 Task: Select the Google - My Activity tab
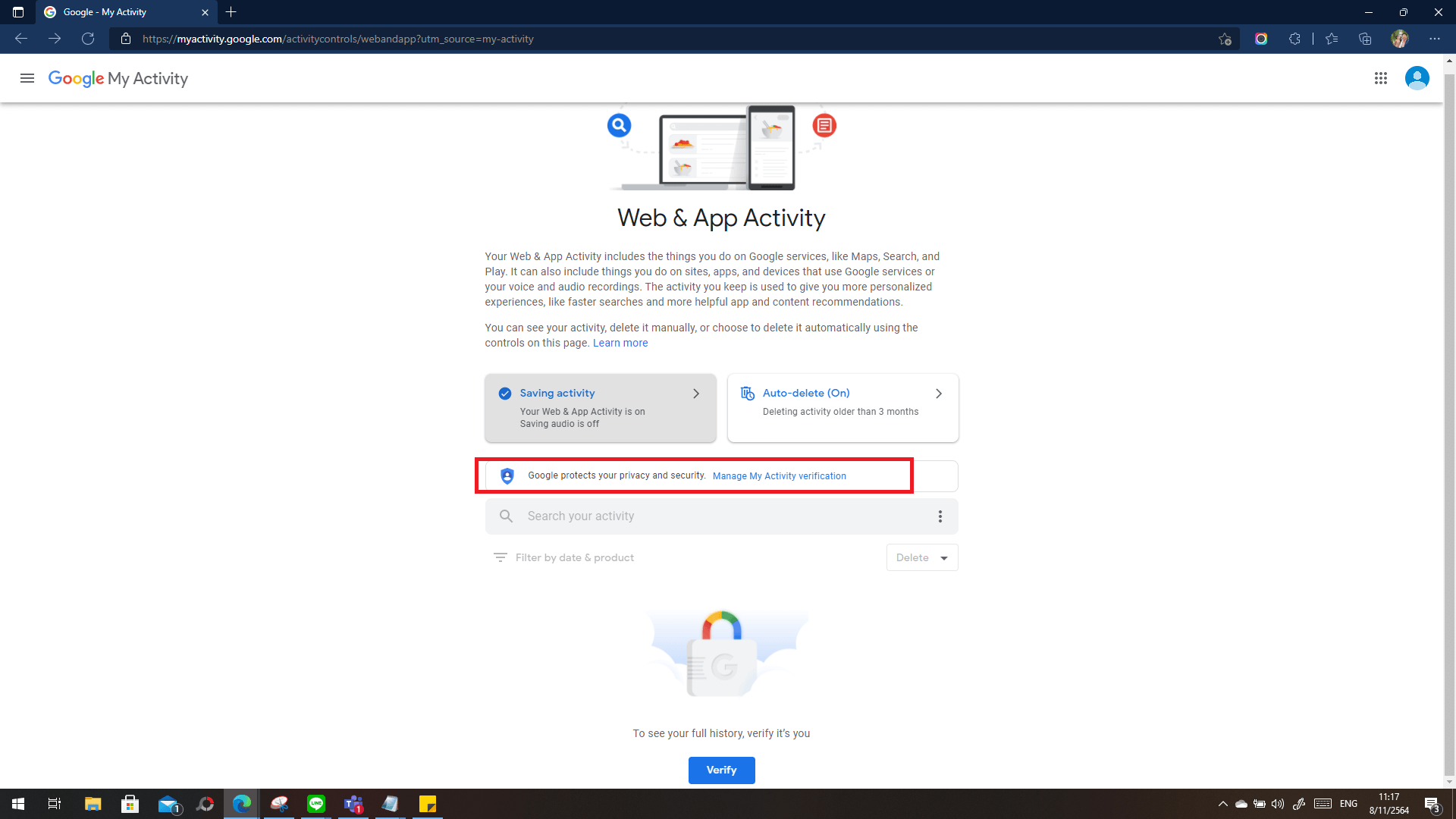point(127,12)
